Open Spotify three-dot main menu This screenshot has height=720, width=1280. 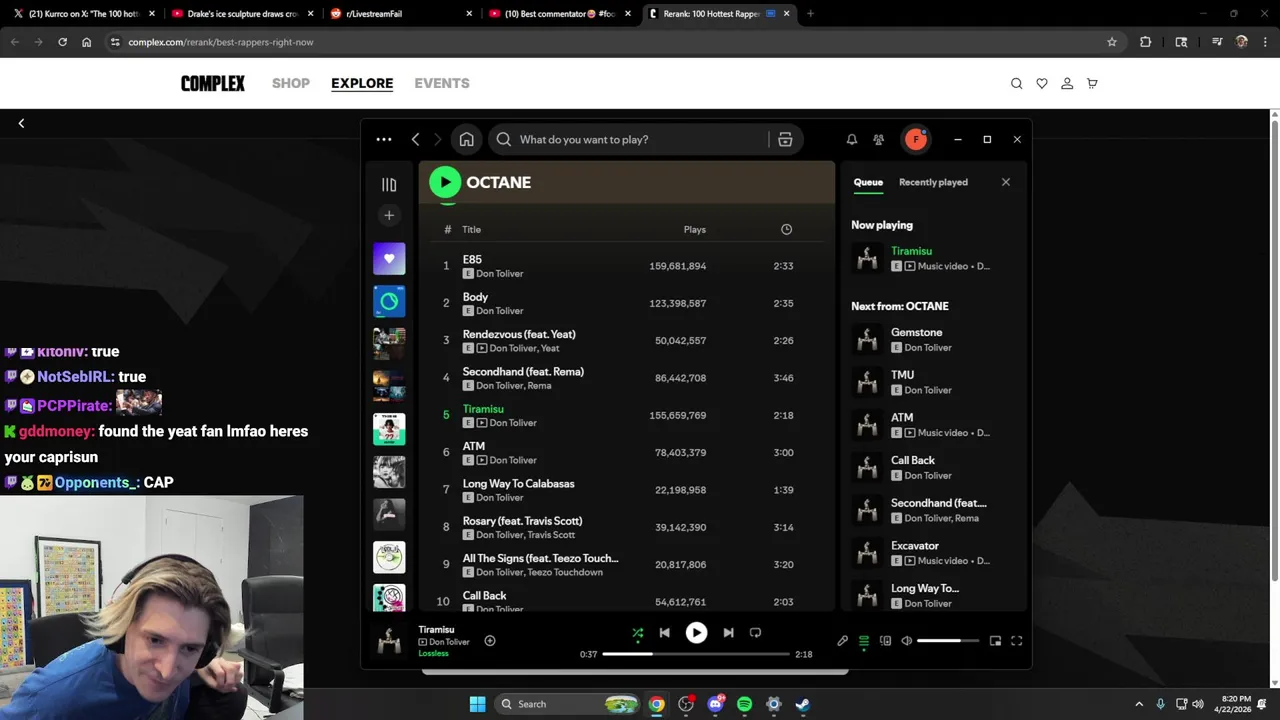click(384, 140)
